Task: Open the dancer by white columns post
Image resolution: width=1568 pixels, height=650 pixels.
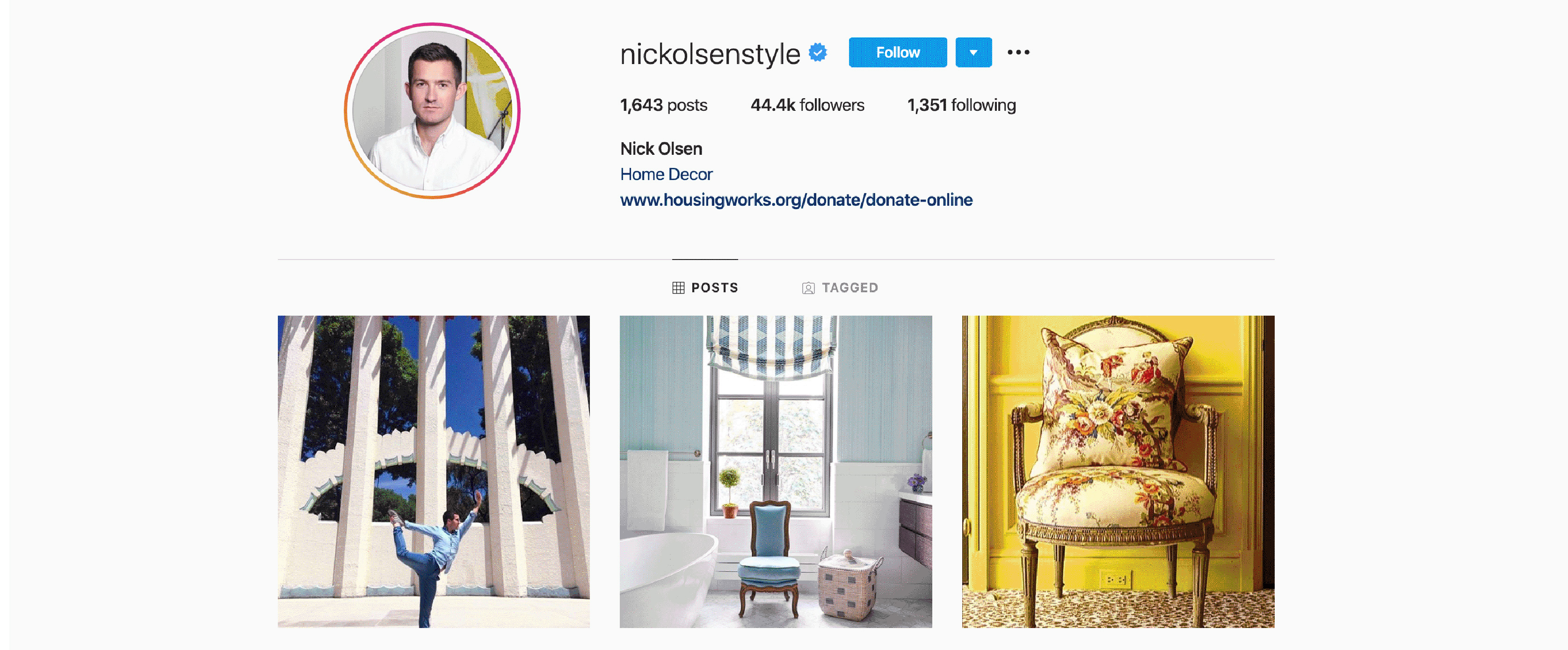Action: [x=433, y=471]
